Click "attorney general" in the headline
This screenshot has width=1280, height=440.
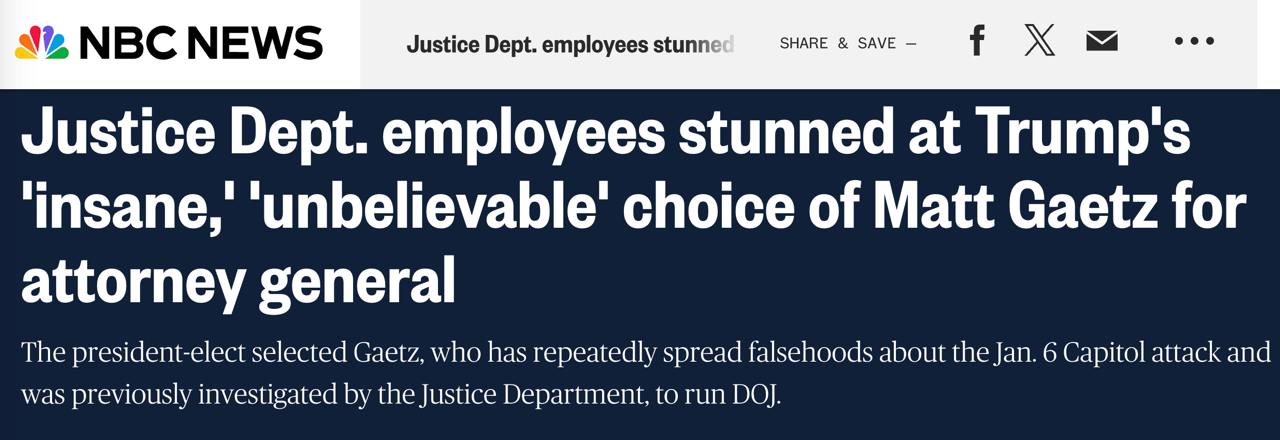coord(238,279)
